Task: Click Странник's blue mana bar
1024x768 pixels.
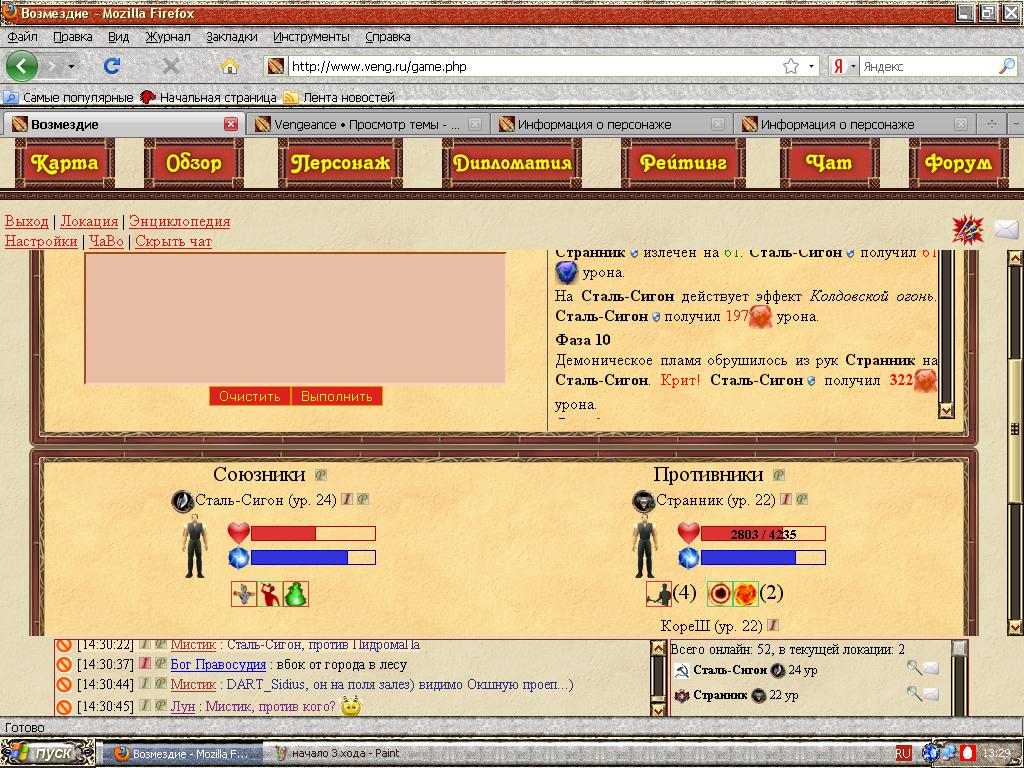Action: click(763, 558)
